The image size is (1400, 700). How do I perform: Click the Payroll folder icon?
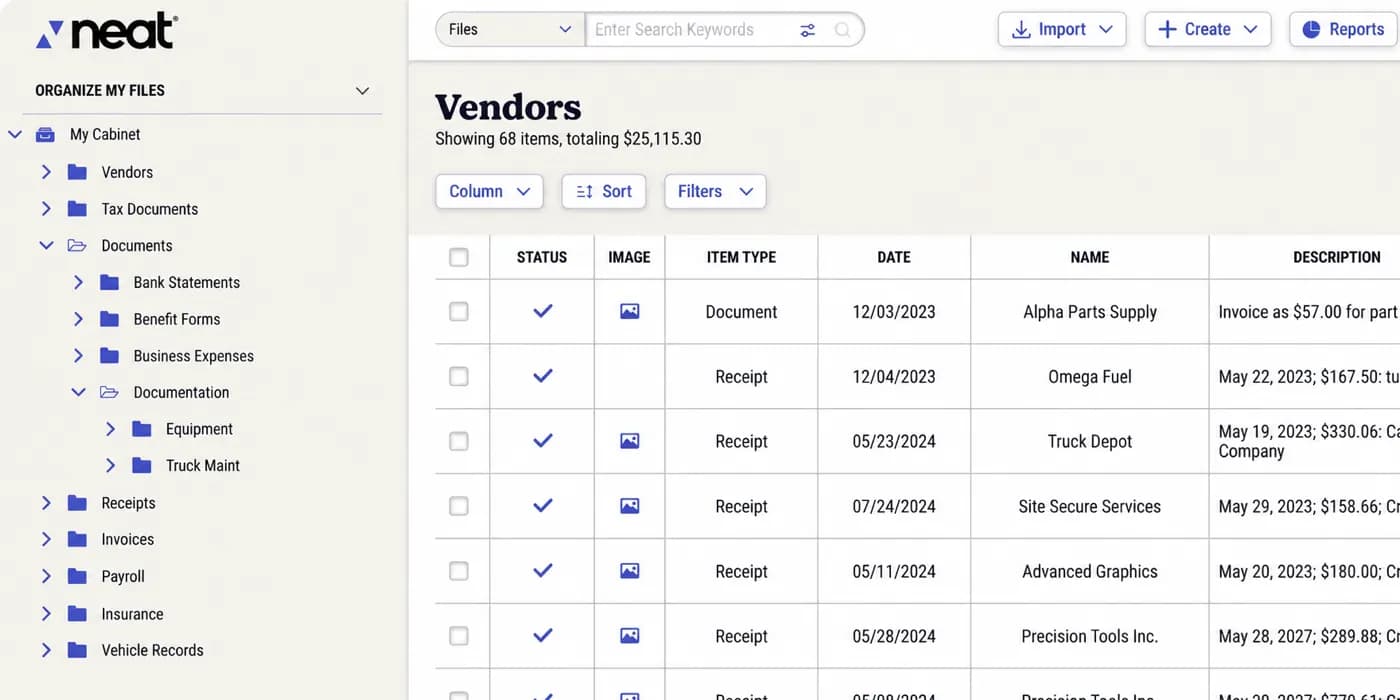77,576
